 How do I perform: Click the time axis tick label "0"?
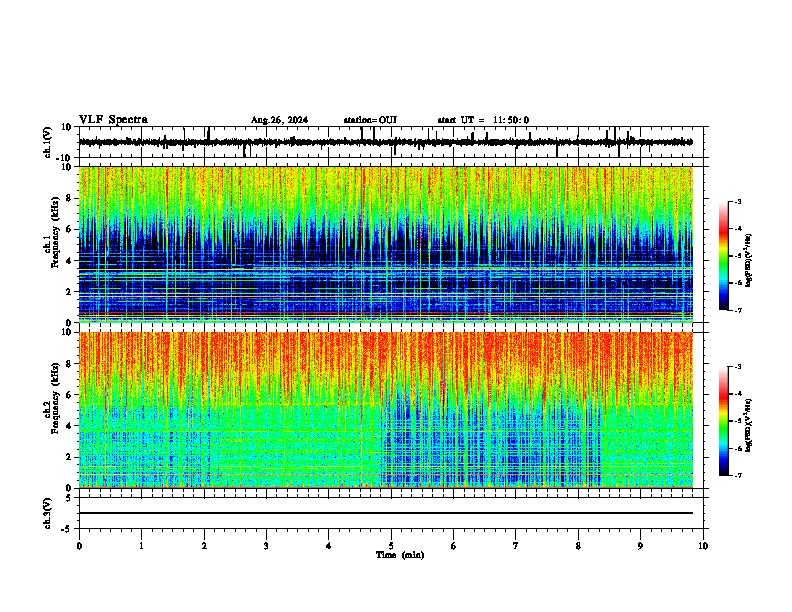[x=79, y=546]
